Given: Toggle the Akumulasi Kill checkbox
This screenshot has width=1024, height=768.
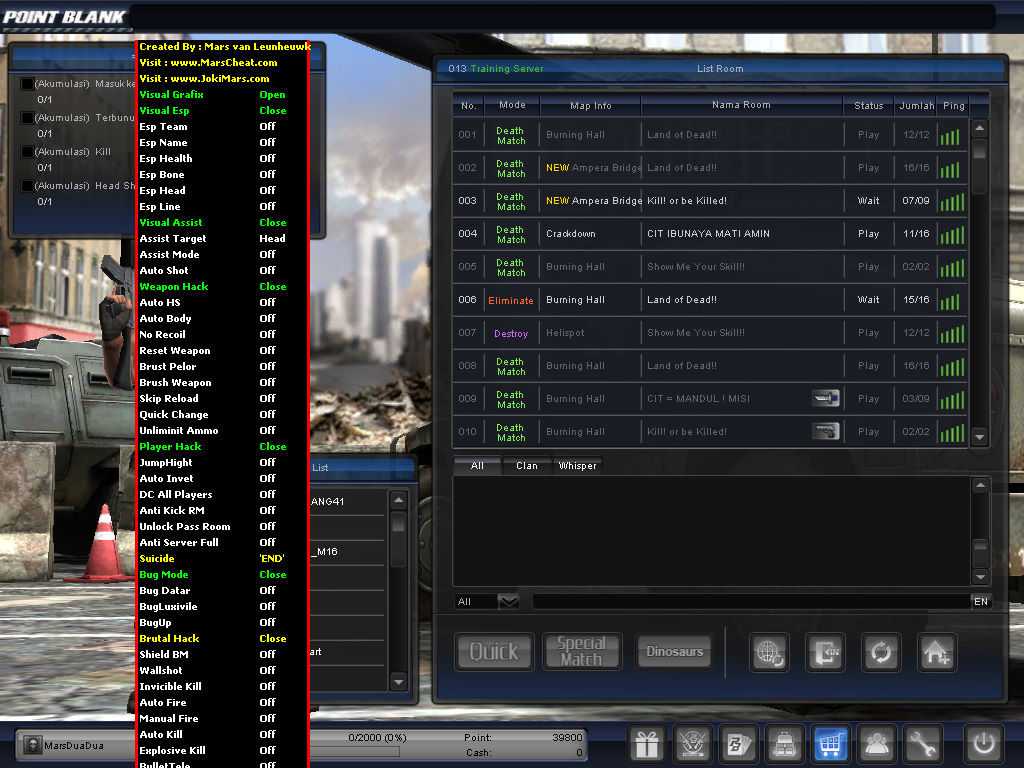Looking at the screenshot, I should [27, 152].
